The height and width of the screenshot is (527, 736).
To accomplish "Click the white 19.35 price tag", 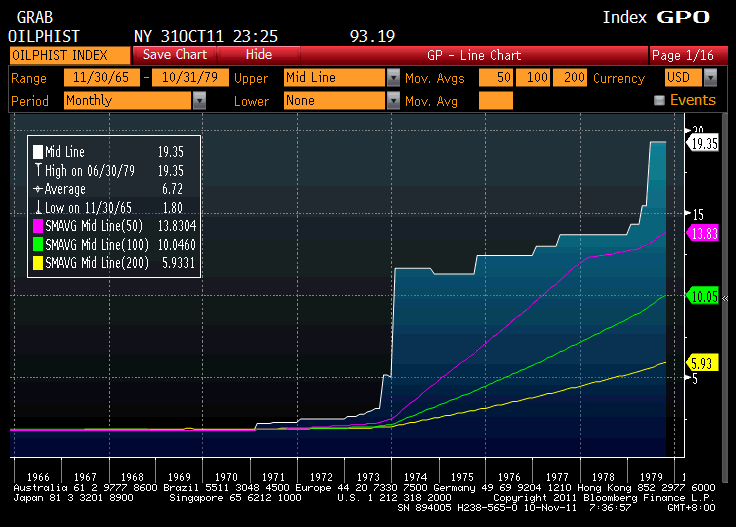I will (703, 144).
